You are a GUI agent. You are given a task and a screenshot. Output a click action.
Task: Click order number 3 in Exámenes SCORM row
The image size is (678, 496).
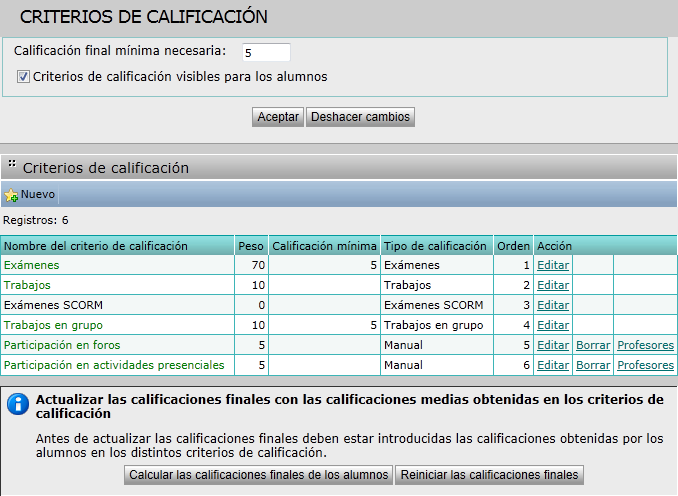tap(526, 305)
